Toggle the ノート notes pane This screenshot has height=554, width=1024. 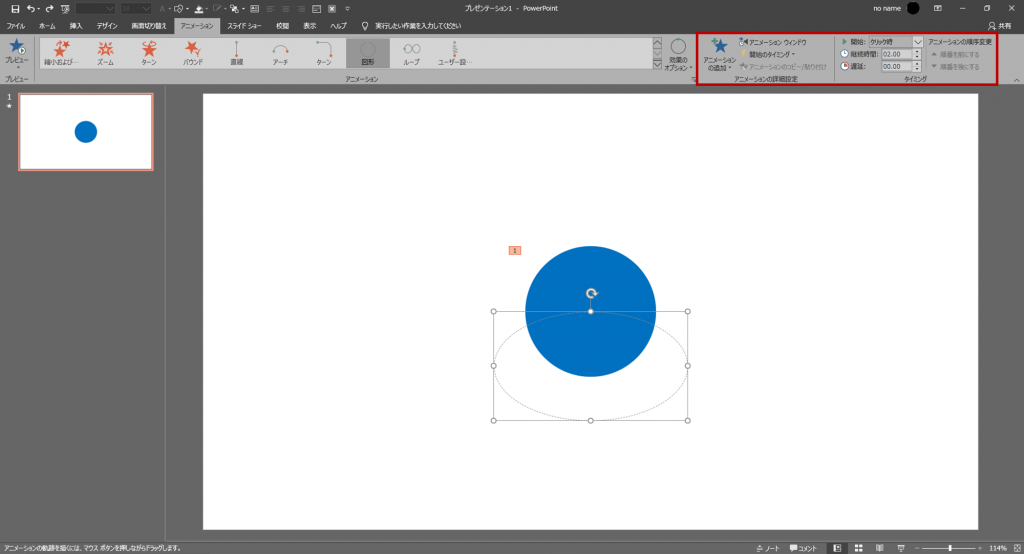tap(768, 548)
